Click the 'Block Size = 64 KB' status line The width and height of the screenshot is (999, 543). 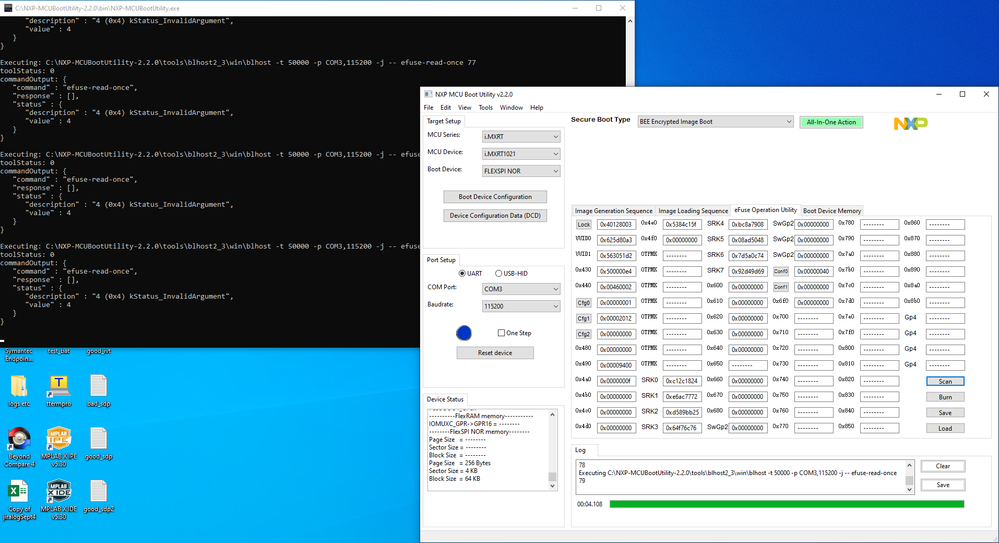[454, 479]
